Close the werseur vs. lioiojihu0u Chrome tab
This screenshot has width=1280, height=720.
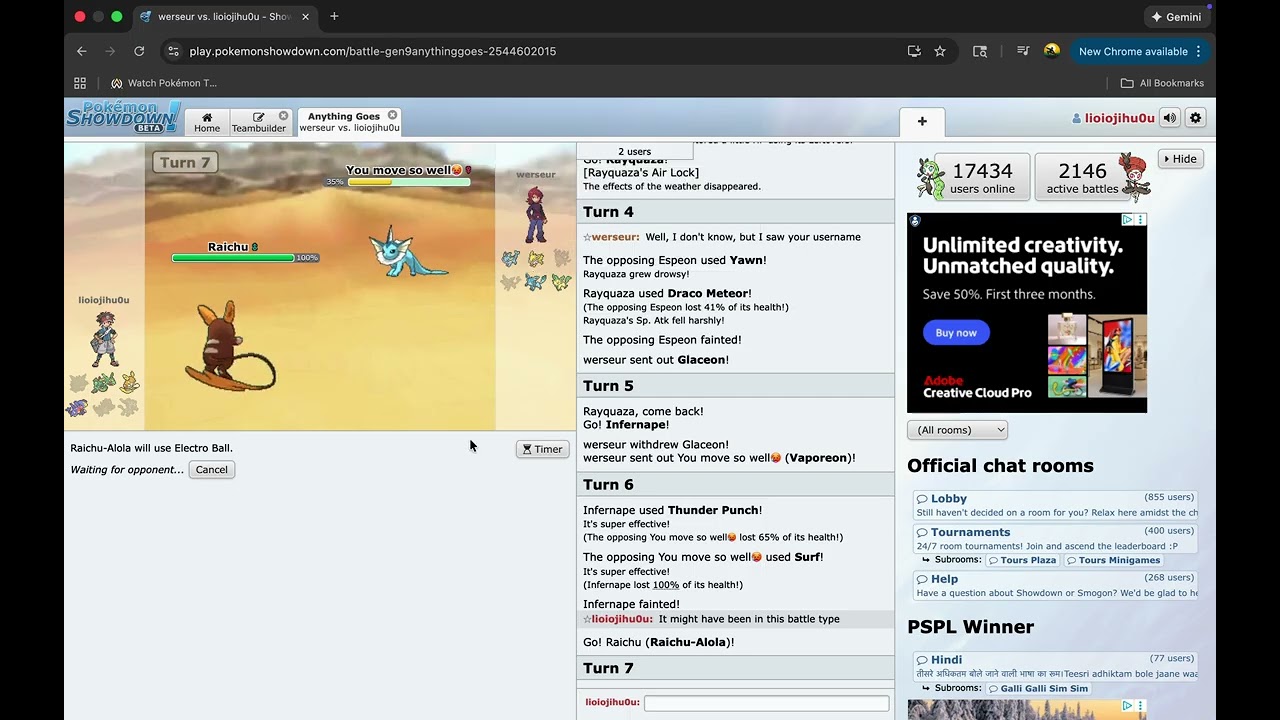click(x=306, y=16)
